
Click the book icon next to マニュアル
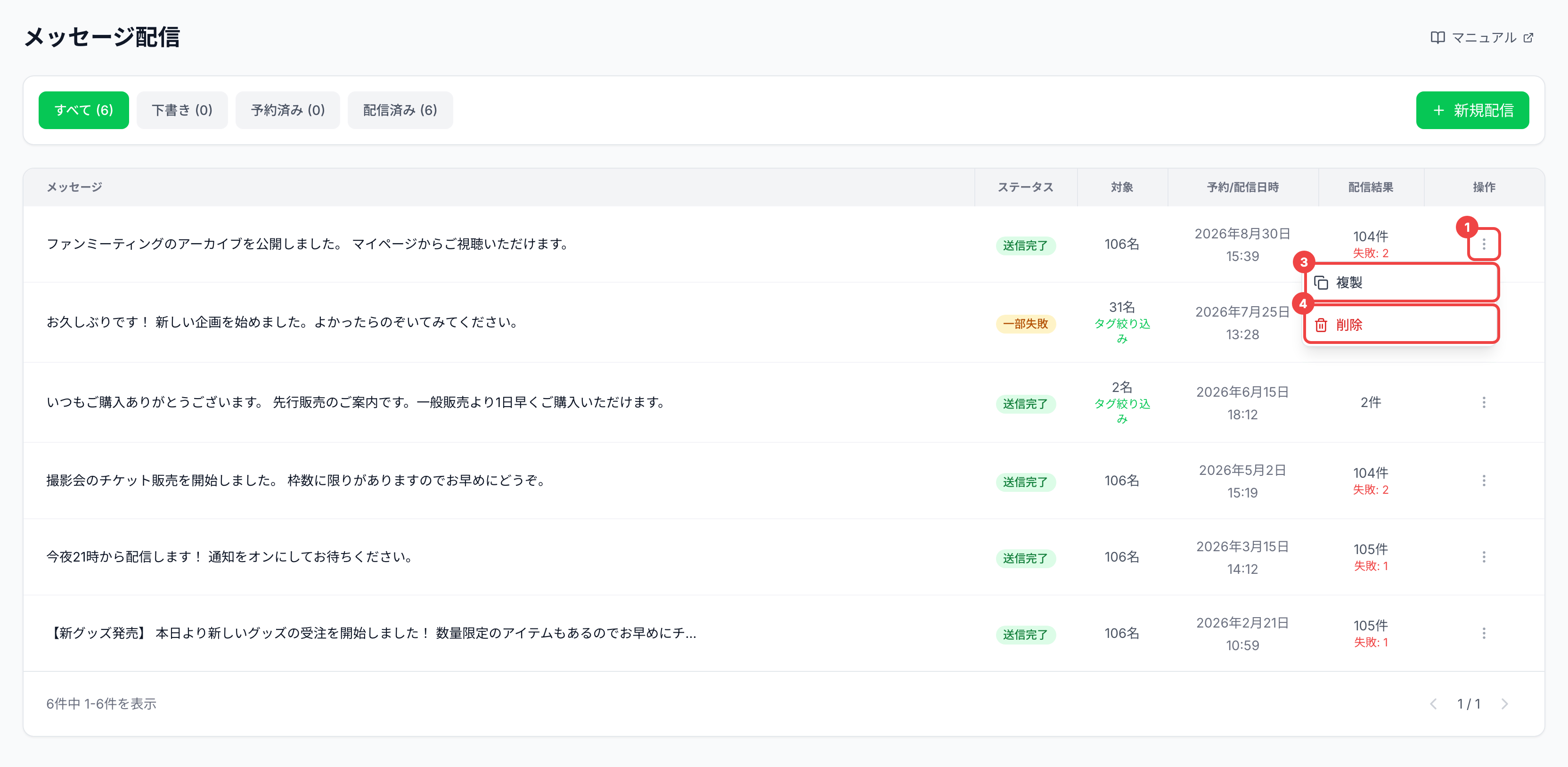tap(1437, 38)
